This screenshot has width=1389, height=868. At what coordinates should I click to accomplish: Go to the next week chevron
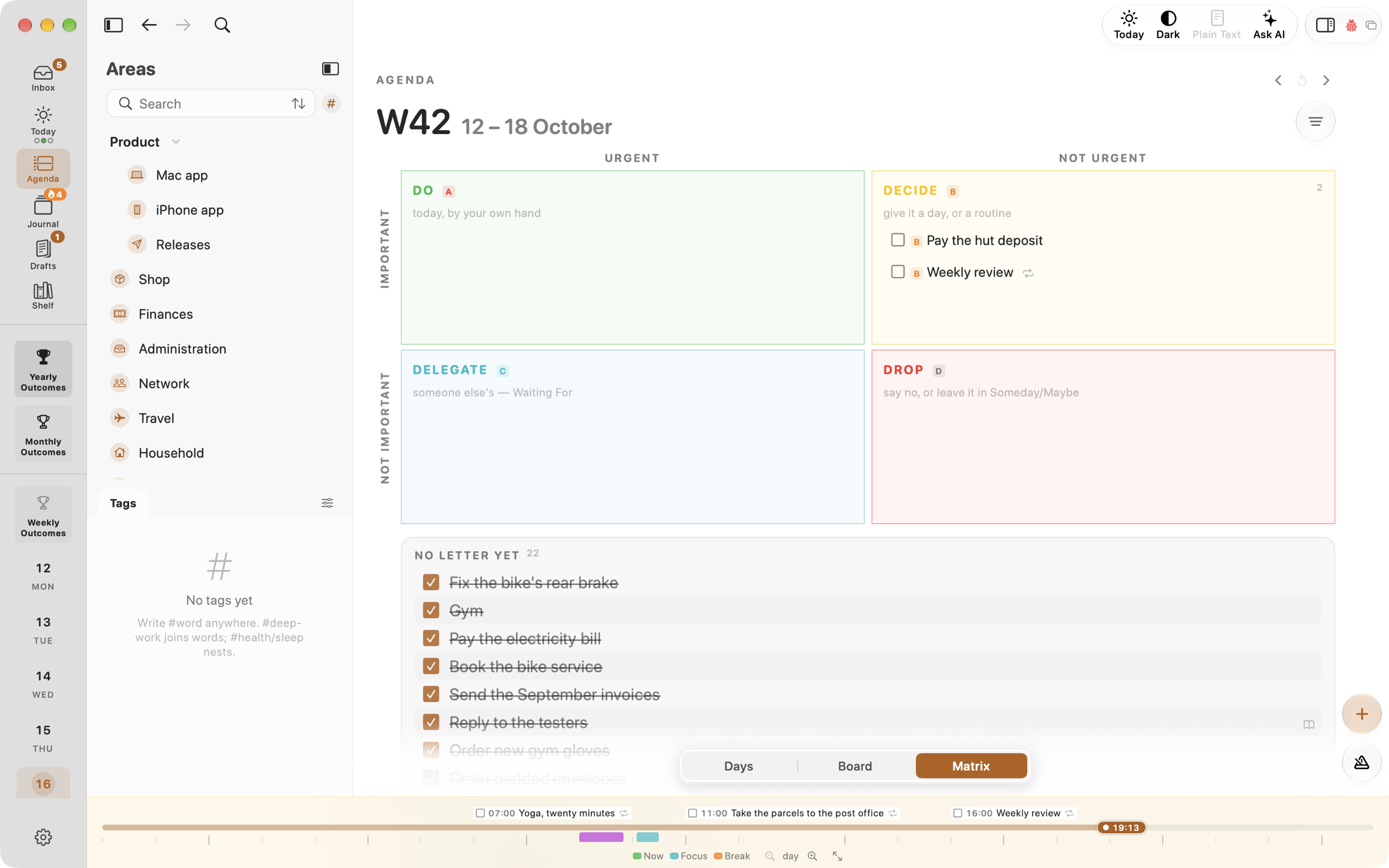1326,80
